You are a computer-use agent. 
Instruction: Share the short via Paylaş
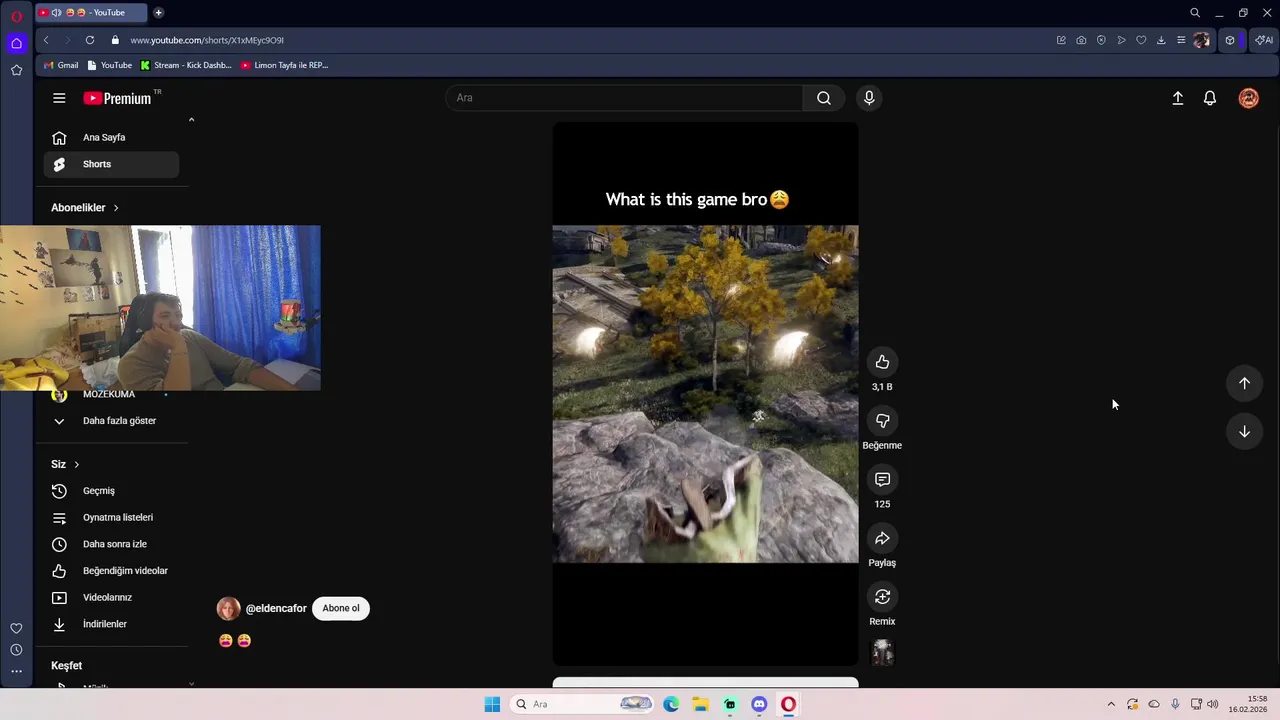coord(882,539)
